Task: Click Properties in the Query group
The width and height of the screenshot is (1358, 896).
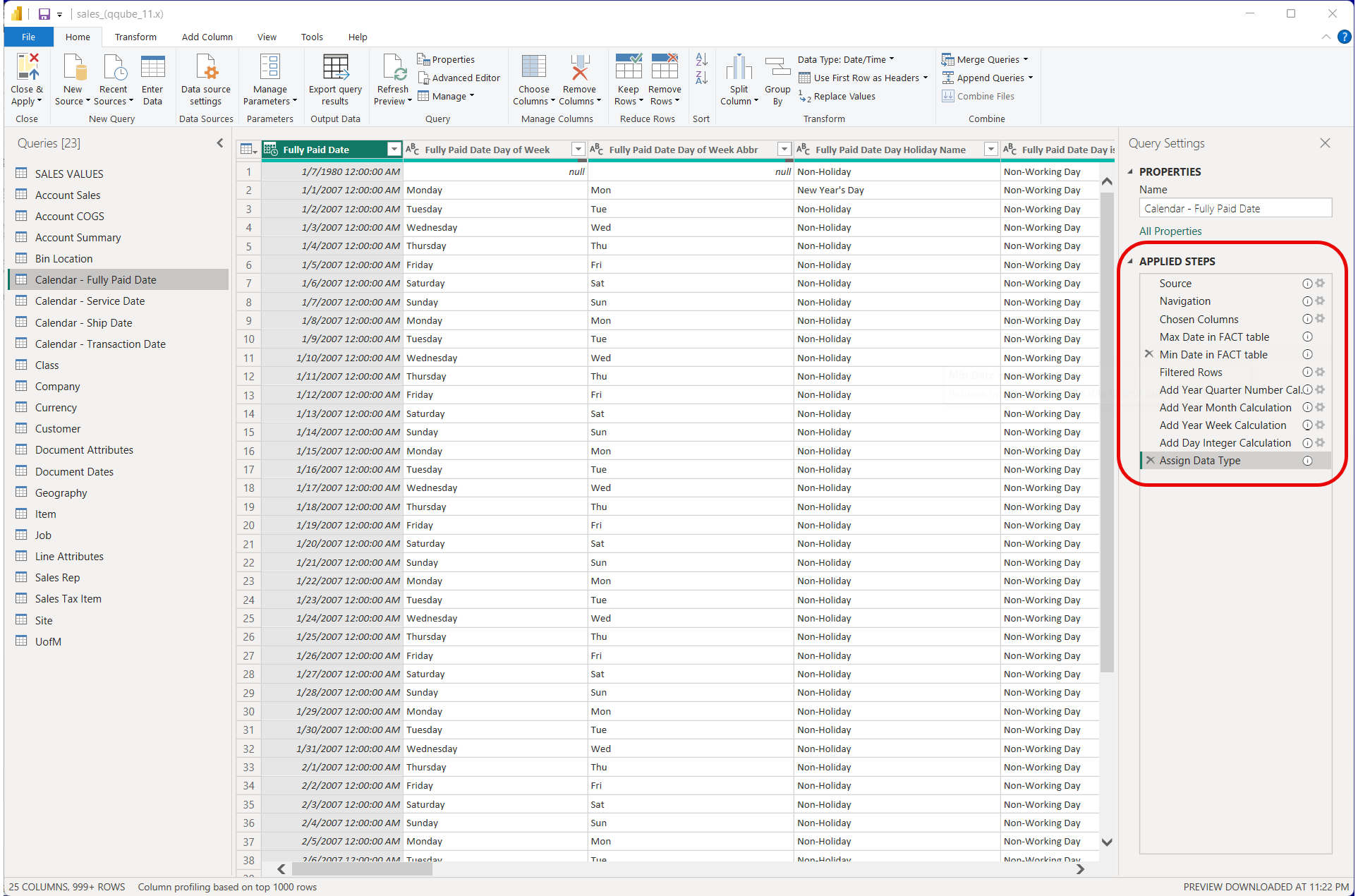Action: (x=446, y=59)
